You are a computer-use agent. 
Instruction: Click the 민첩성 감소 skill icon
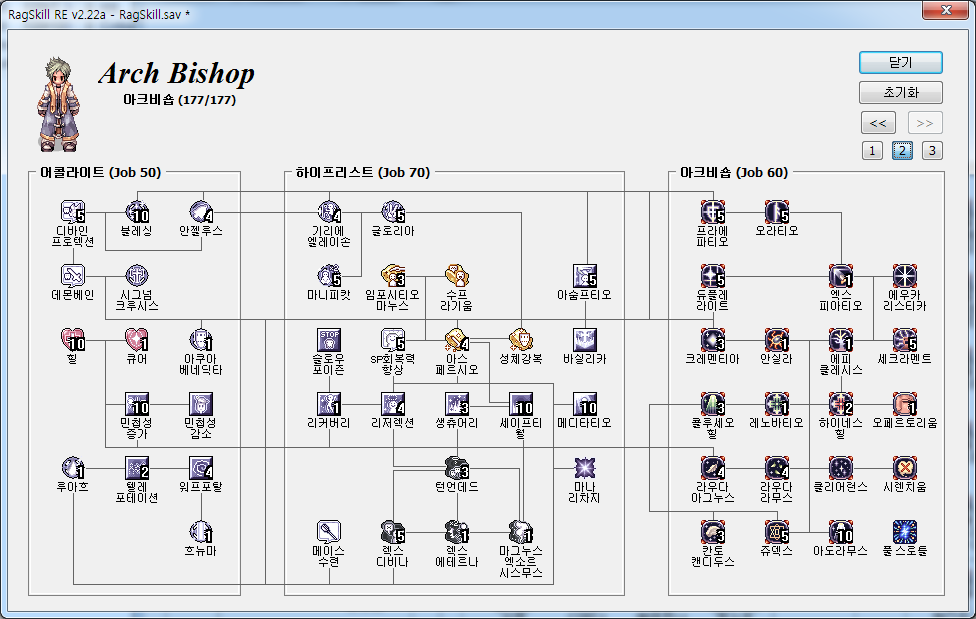pos(201,404)
